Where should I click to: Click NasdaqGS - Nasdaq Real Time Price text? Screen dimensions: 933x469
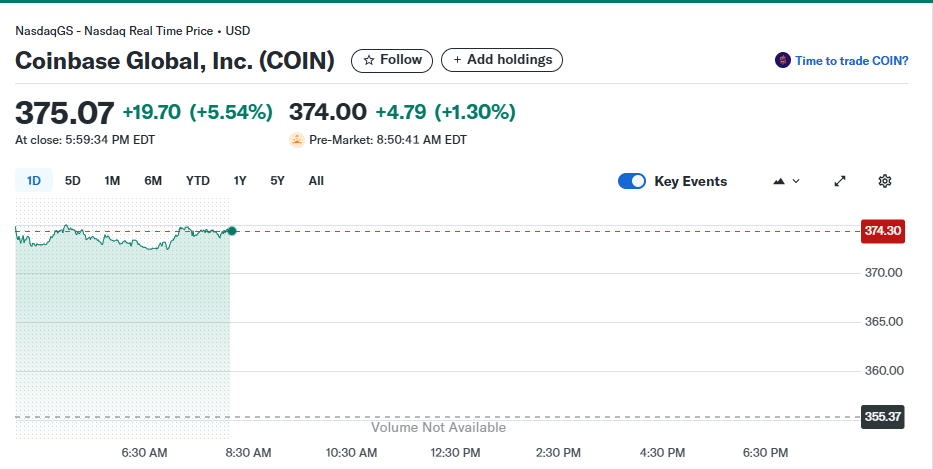tap(114, 31)
